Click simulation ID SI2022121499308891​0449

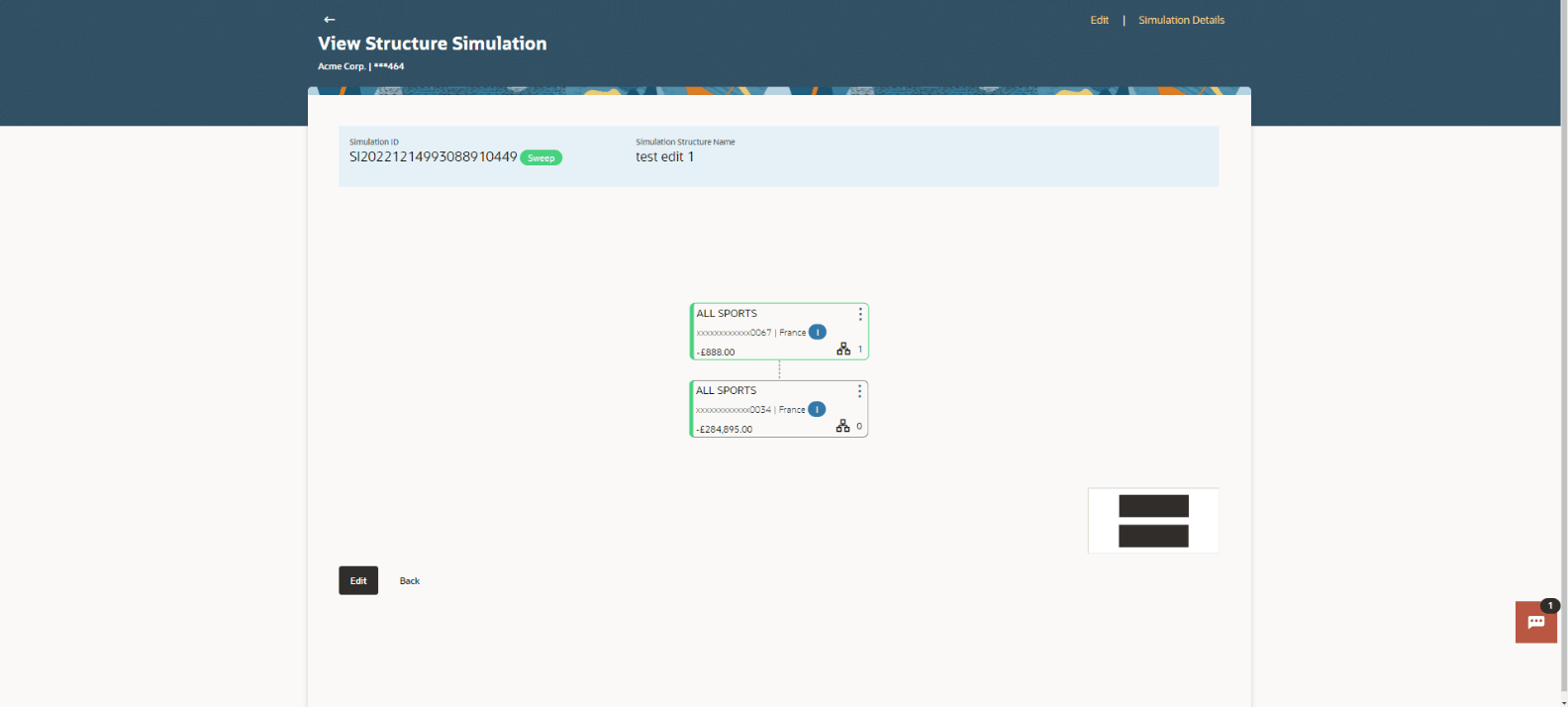click(x=433, y=156)
